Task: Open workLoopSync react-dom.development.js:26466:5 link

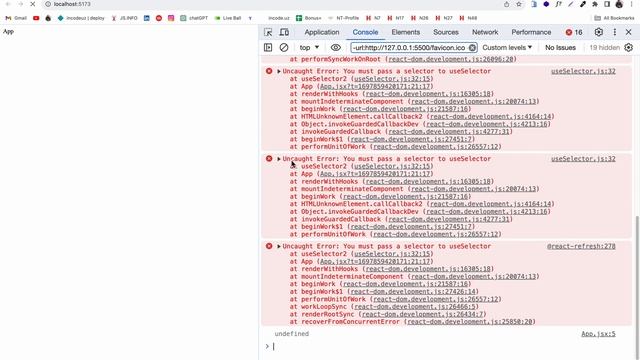Action: (x=415, y=307)
